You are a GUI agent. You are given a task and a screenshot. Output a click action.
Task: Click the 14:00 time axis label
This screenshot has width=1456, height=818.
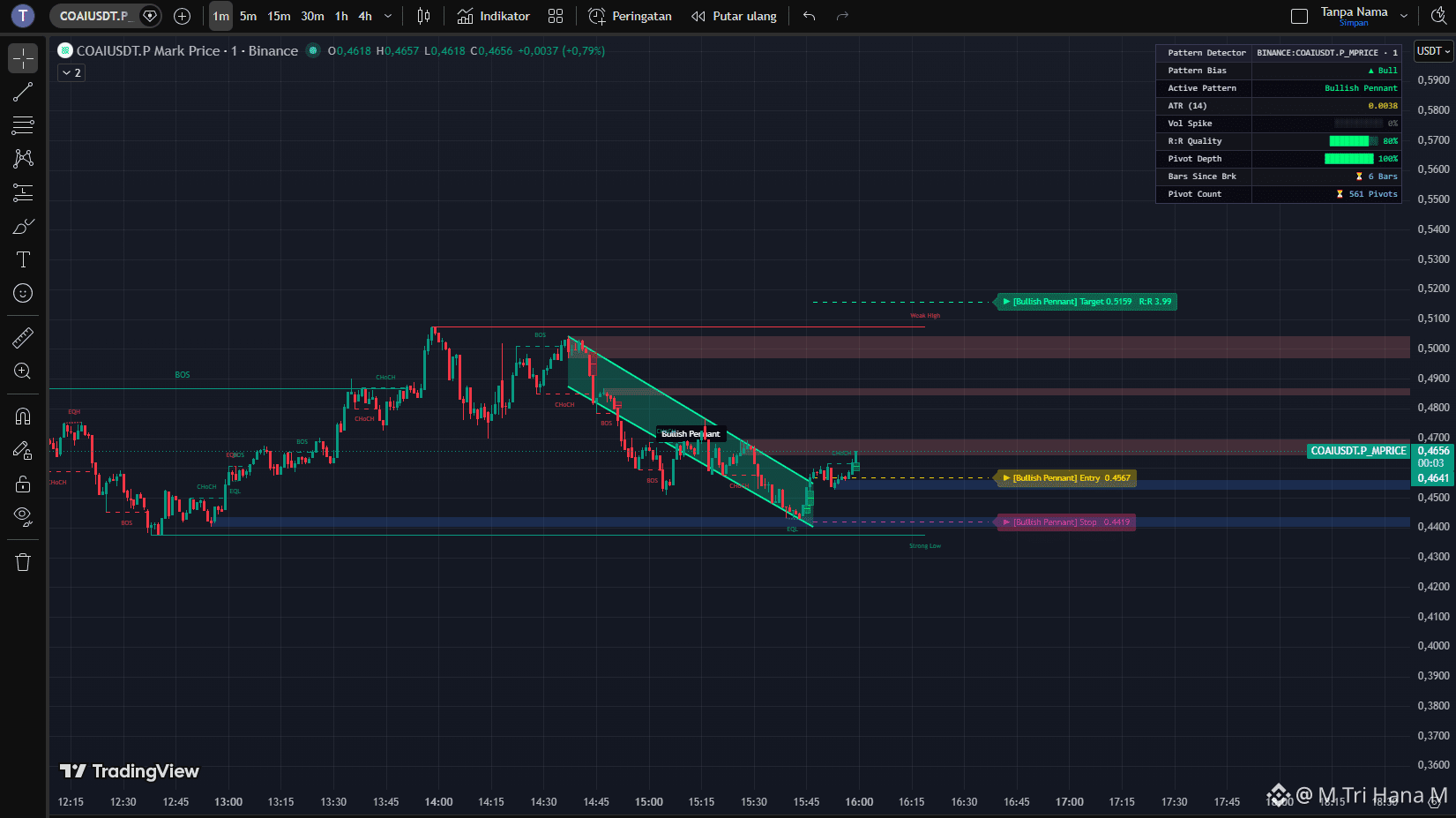tap(438, 802)
